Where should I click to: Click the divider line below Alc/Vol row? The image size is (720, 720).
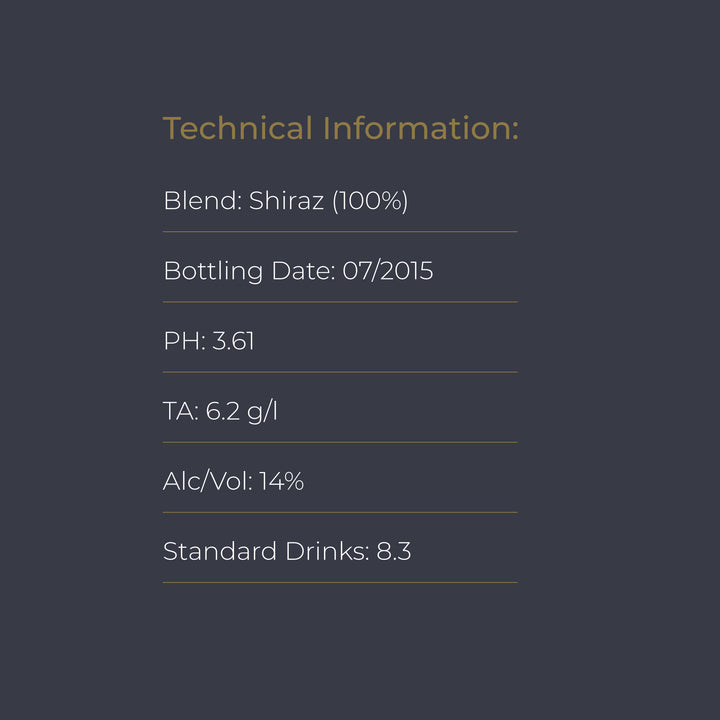(340, 512)
